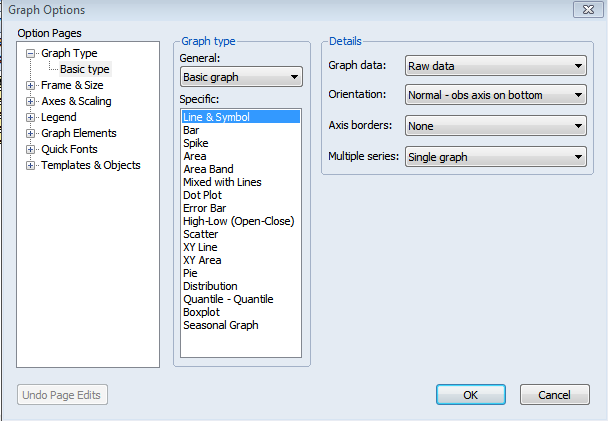Expand the Axes & Scaling node
Image resolution: width=608 pixels, height=421 pixels.
click(x=31, y=102)
